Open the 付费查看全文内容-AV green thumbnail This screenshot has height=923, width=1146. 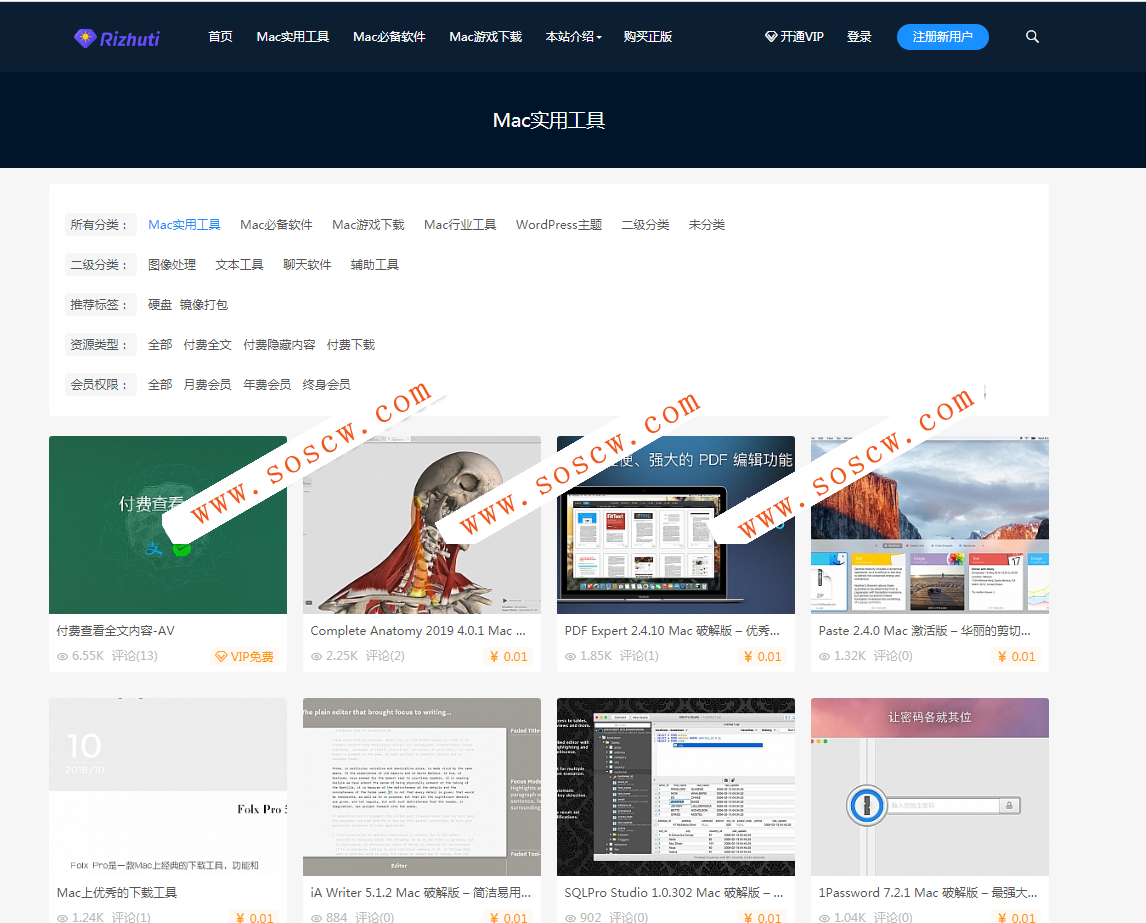[168, 525]
